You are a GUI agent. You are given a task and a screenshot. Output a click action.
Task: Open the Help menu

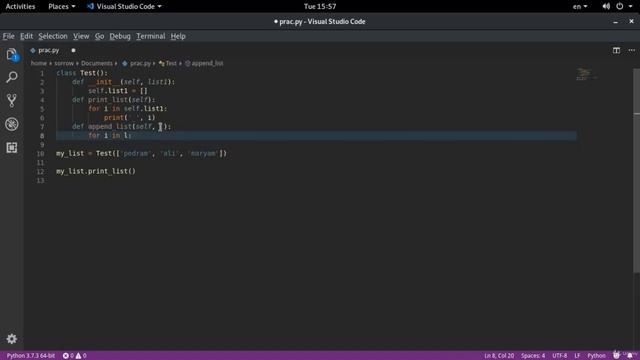pyautogui.click(x=178, y=36)
